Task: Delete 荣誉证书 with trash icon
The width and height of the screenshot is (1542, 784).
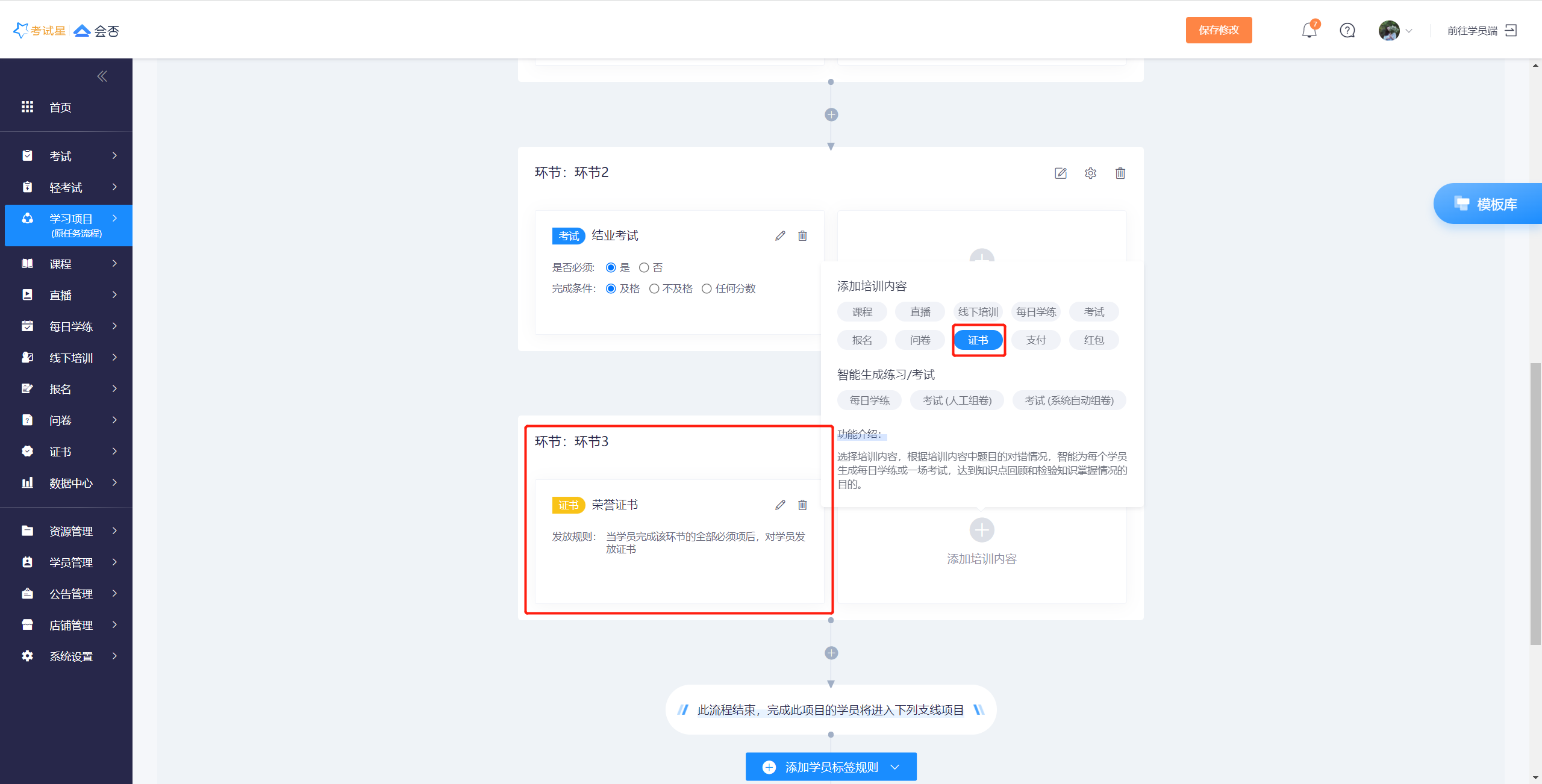Action: click(802, 505)
